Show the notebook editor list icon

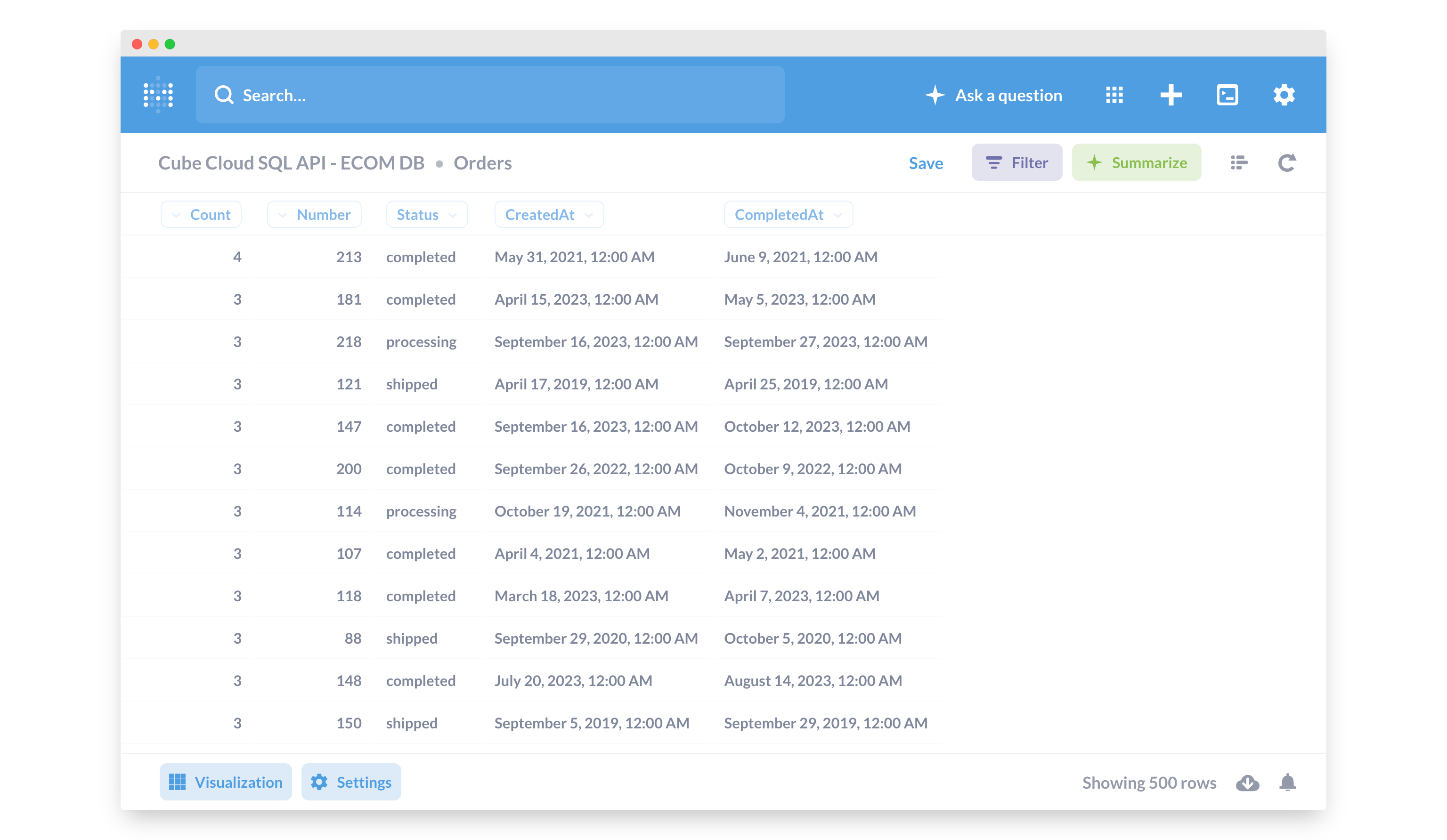pos(1239,162)
